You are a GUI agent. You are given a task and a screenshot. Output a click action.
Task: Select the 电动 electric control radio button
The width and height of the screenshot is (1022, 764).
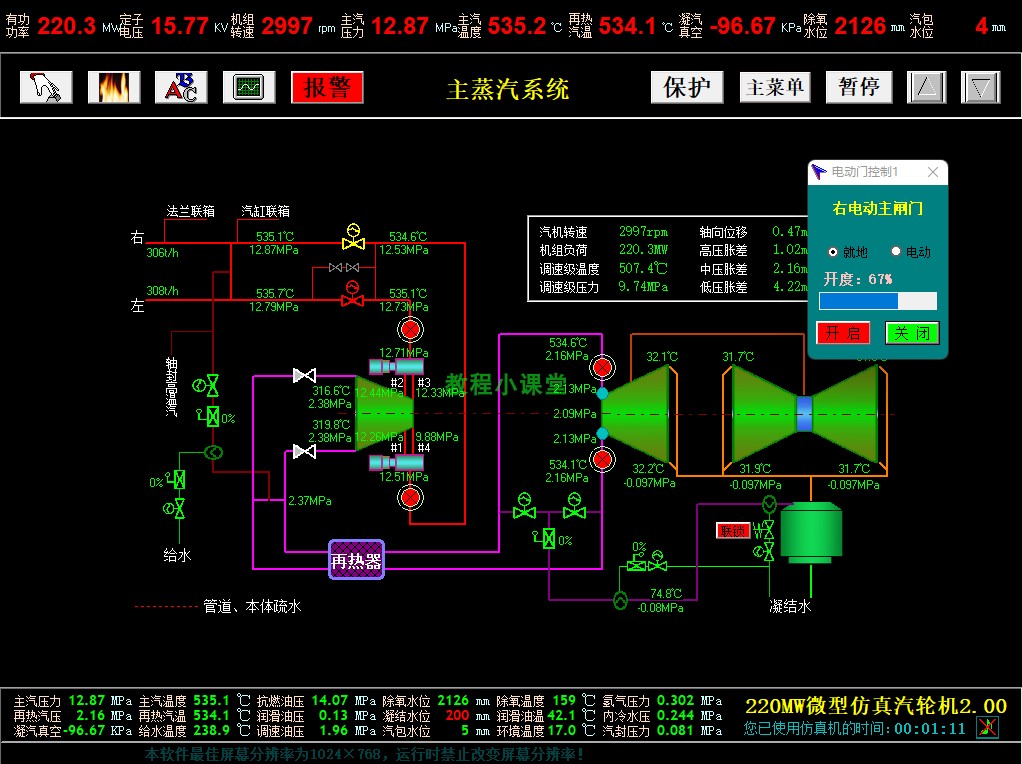pyautogui.click(x=896, y=252)
